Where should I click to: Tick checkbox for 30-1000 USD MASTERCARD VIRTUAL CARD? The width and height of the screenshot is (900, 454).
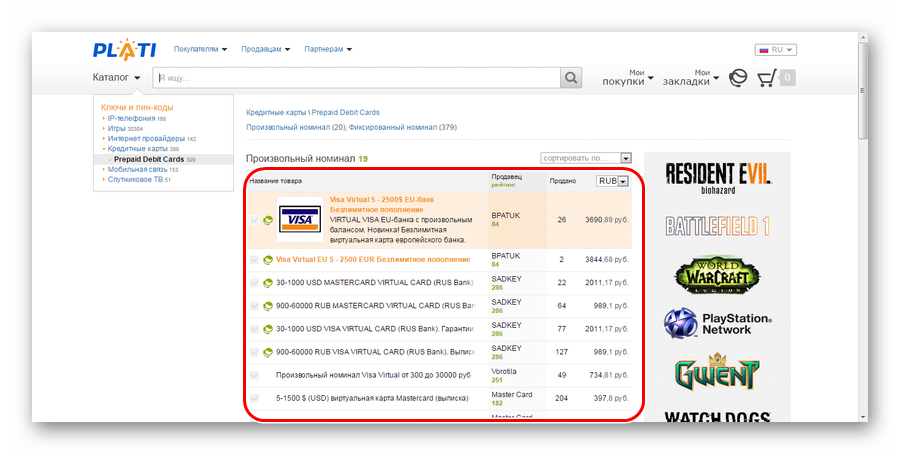click(254, 283)
